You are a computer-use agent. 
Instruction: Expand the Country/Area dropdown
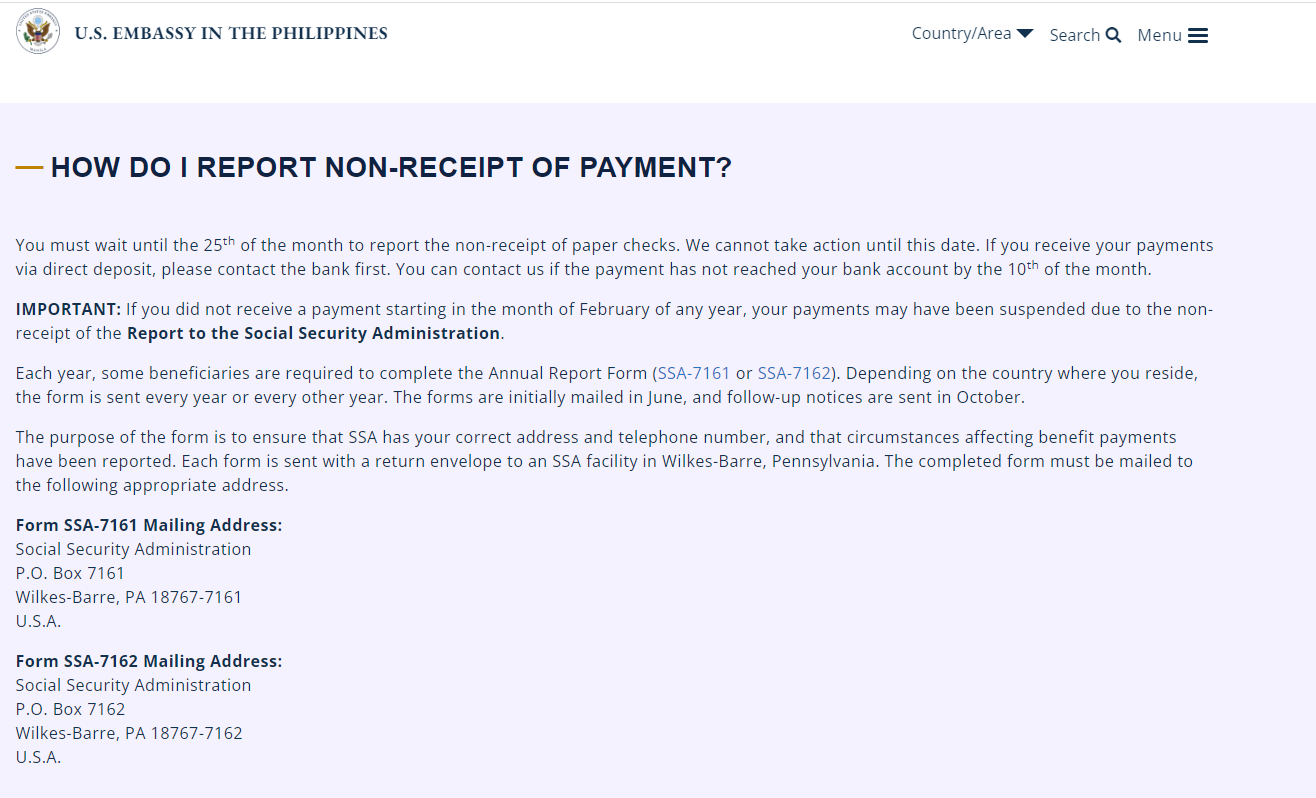972,33
